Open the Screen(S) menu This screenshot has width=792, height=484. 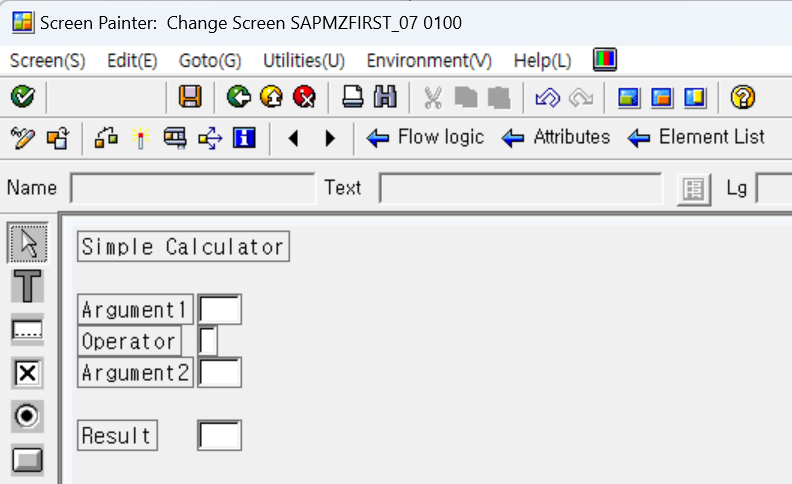[x=47, y=61]
